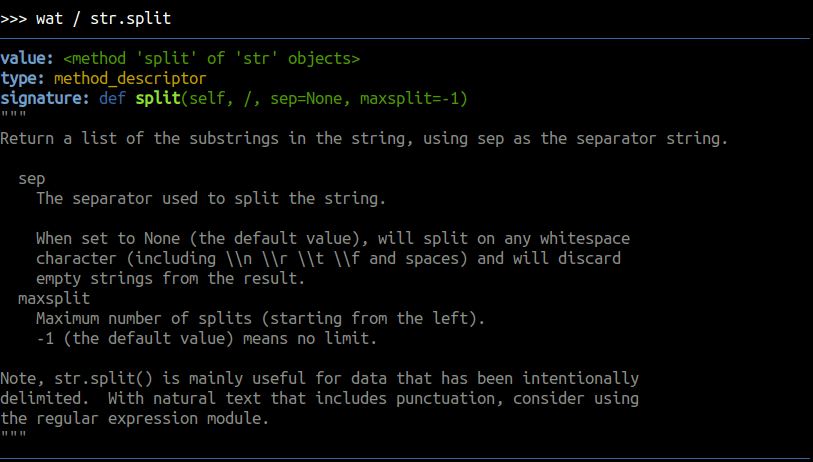The height and width of the screenshot is (462, 813).
Task: Click the >>> prompt at the top
Action: coord(14,19)
